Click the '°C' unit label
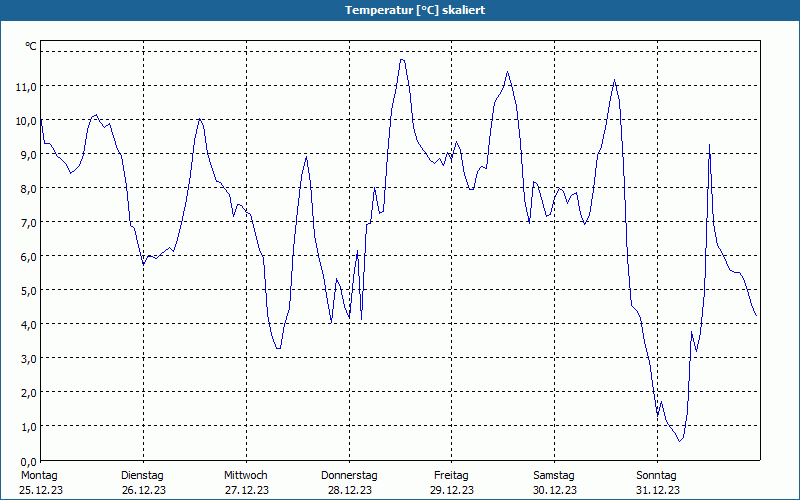Image resolution: width=800 pixels, height=500 pixels. [31, 46]
